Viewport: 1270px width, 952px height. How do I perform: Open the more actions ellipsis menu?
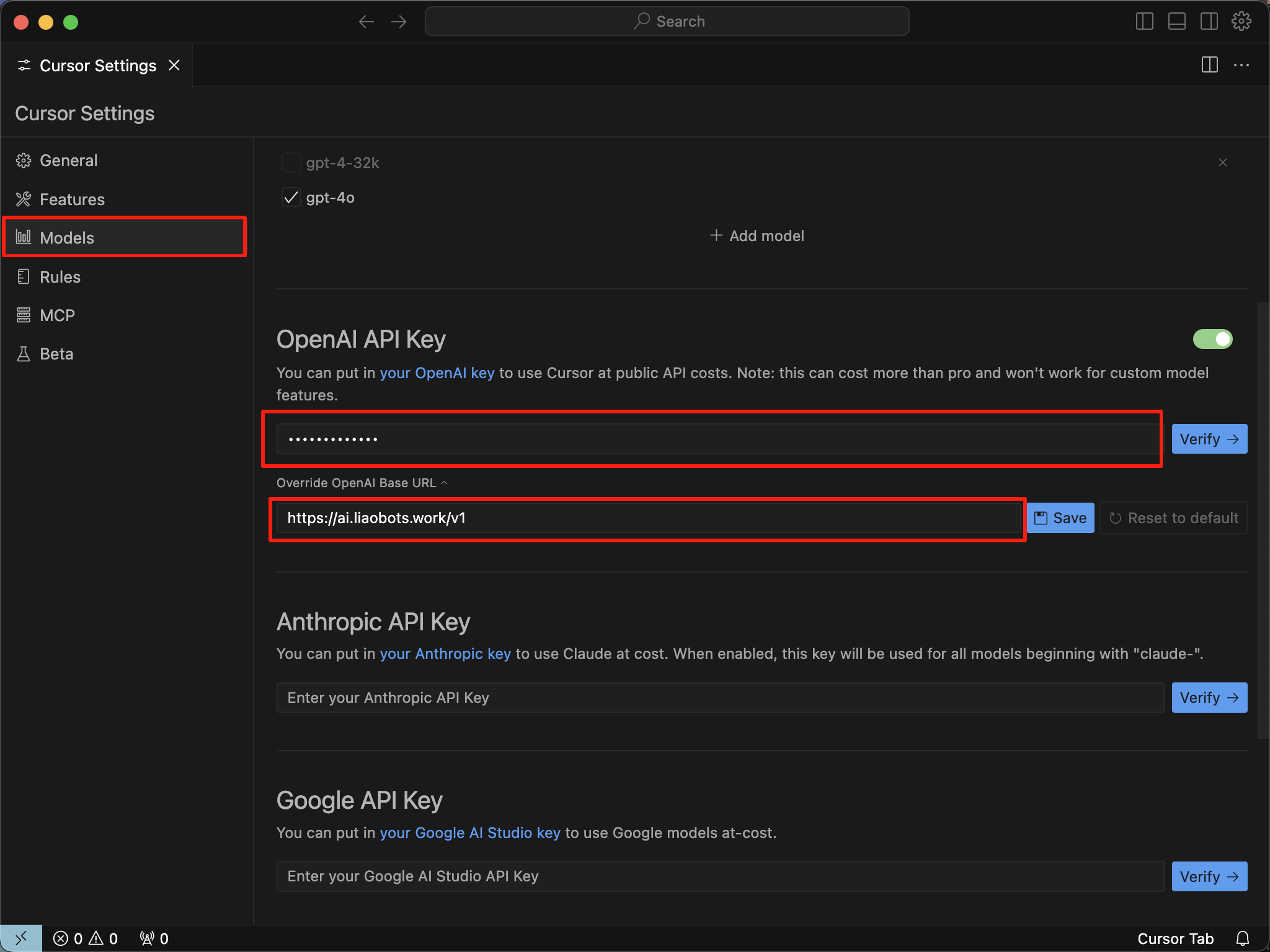pos(1241,65)
